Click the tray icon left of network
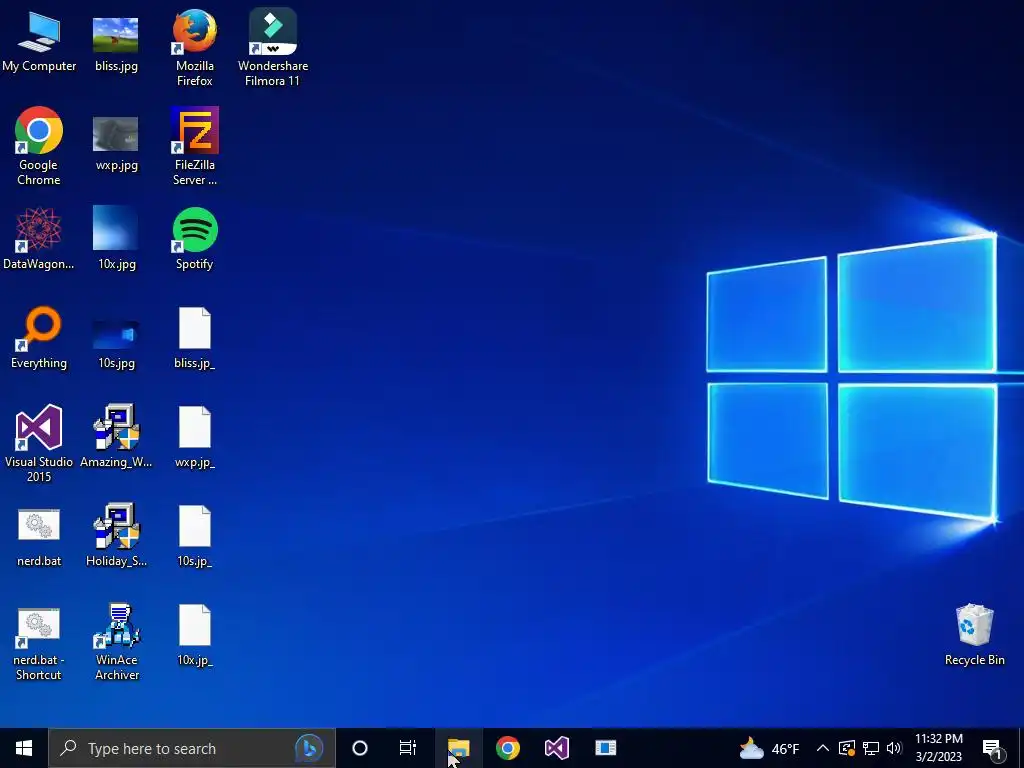Screen dimensions: 1024x768 click(x=847, y=748)
